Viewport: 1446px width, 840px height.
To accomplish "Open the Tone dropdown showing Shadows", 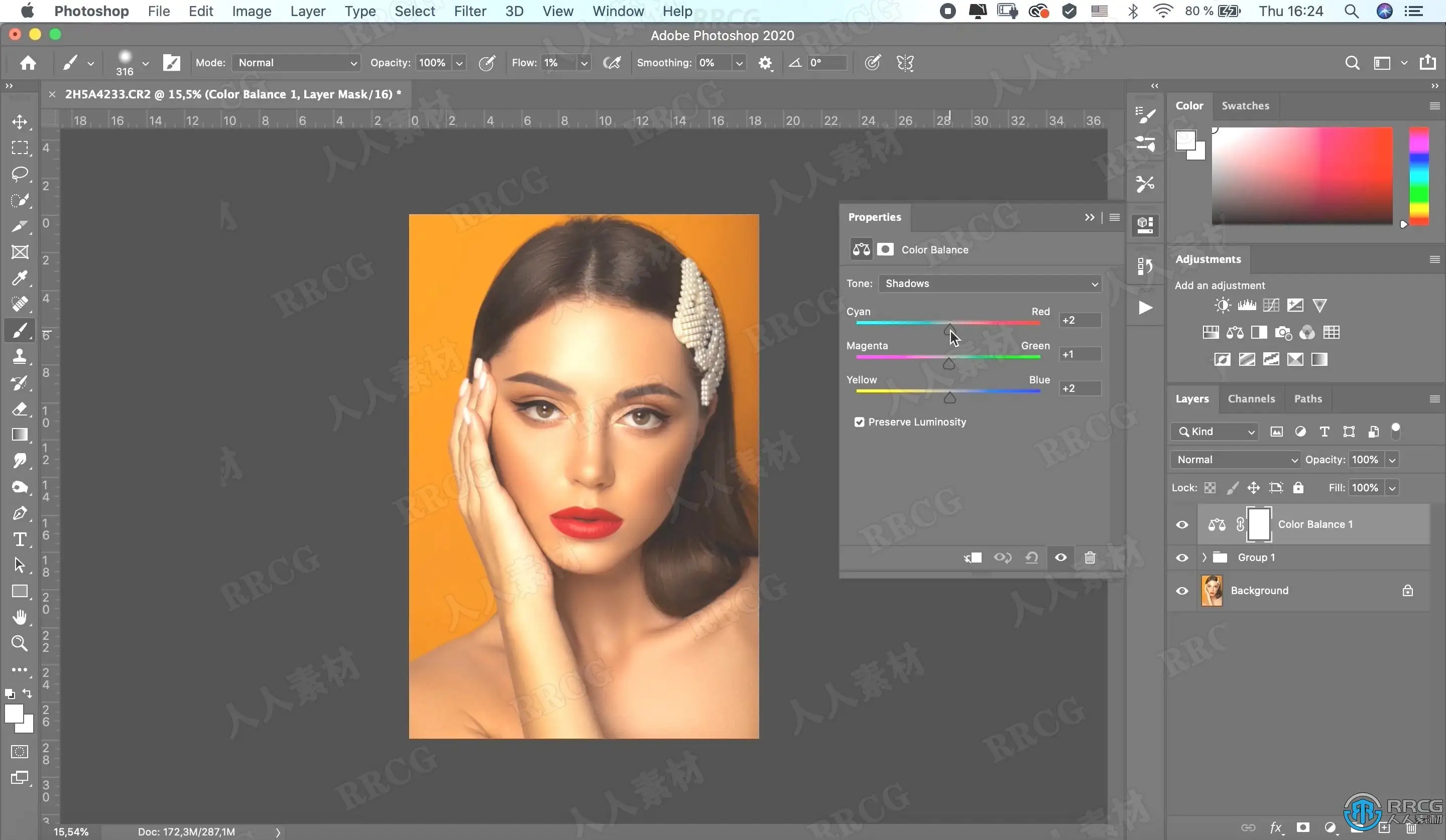I will (989, 283).
